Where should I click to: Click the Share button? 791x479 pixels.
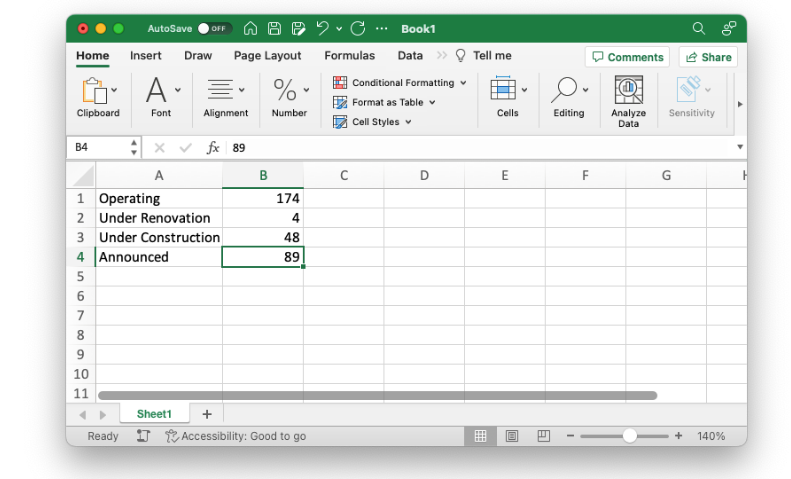click(x=707, y=57)
